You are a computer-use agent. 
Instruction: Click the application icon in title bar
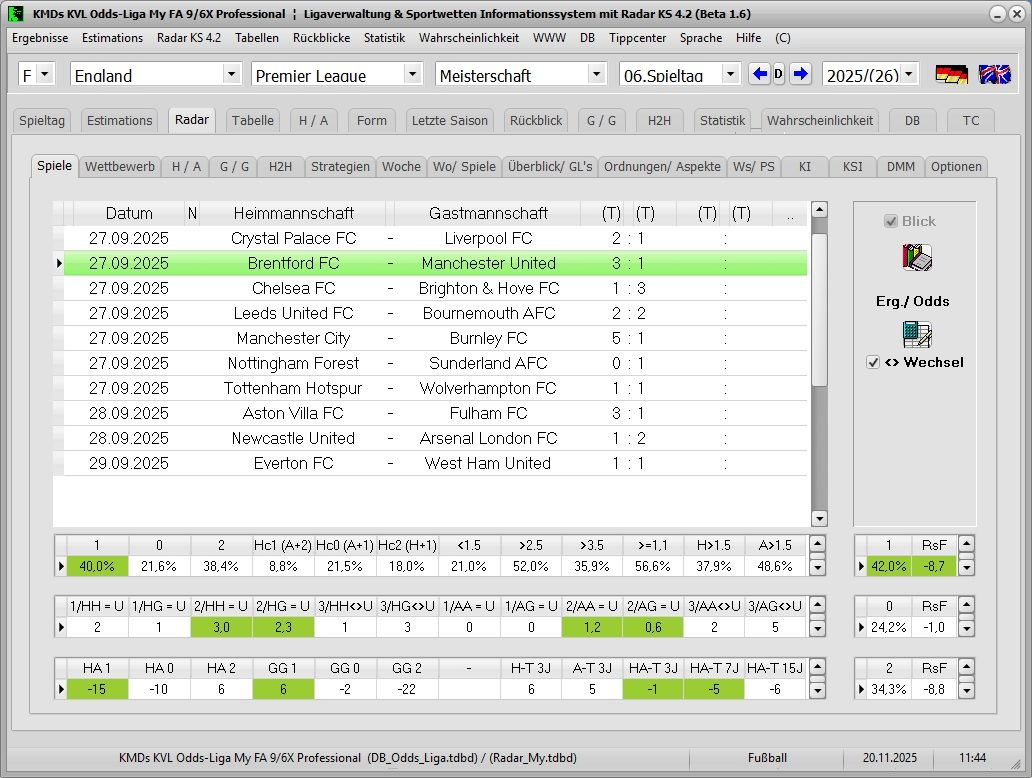tap(16, 14)
